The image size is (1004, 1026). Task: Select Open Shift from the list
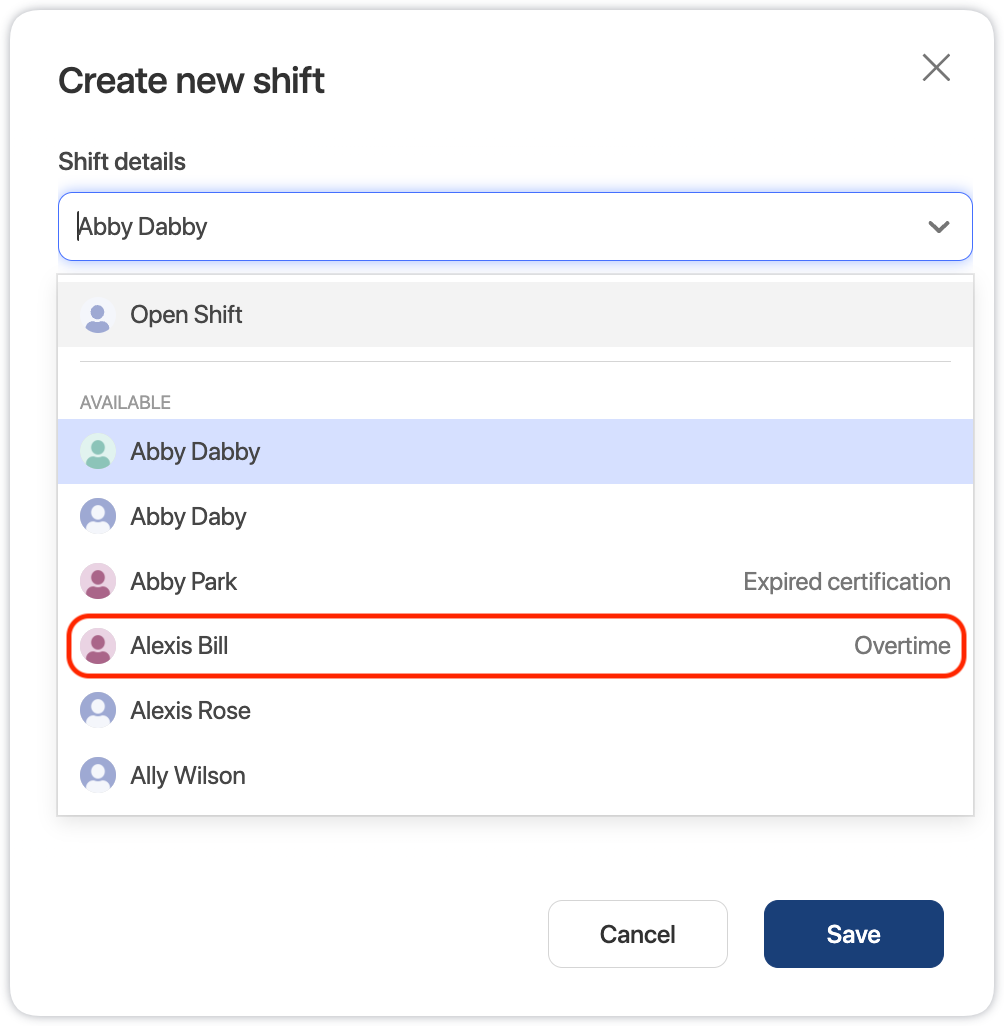tap(515, 315)
